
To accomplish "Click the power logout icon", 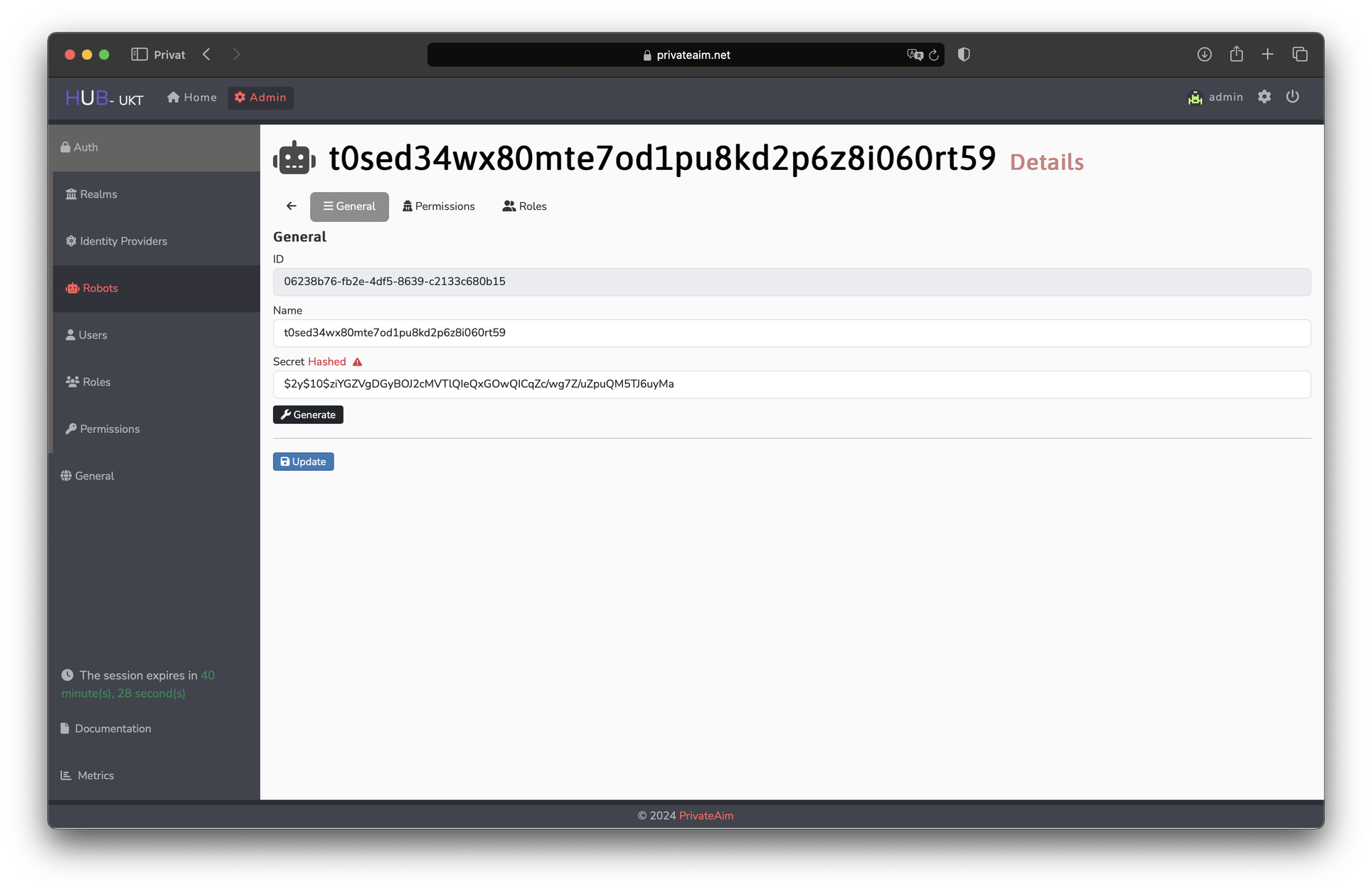I will coord(1292,97).
